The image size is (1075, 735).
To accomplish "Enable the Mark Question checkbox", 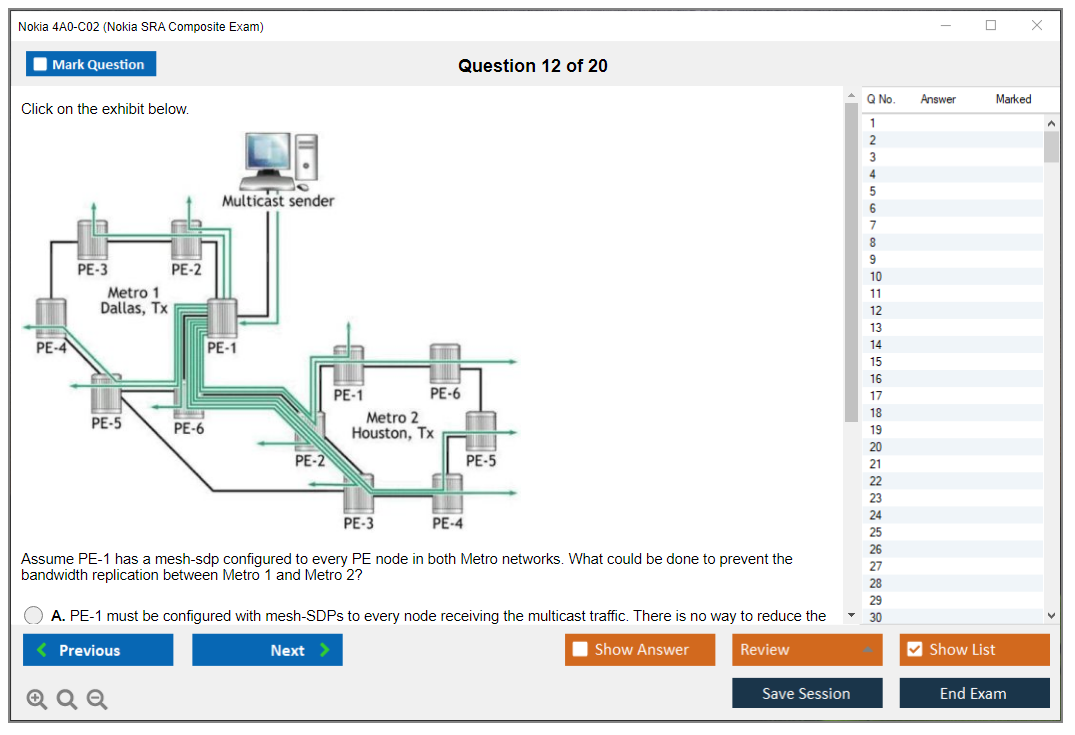I will [41, 64].
